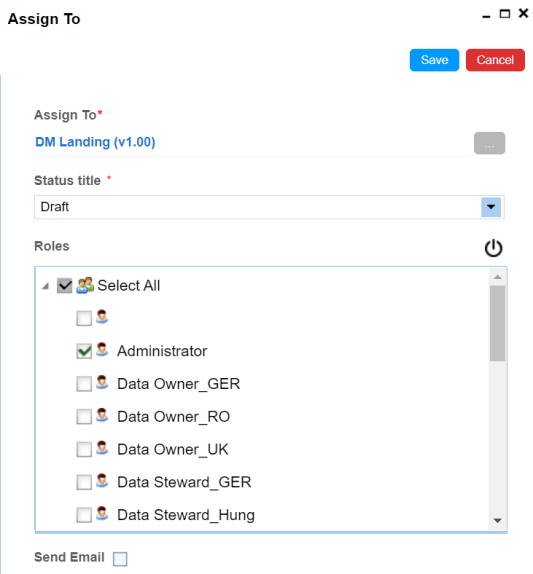Open the Assign To browse ellipsis button
The width and height of the screenshot is (533, 574).
click(x=489, y=143)
